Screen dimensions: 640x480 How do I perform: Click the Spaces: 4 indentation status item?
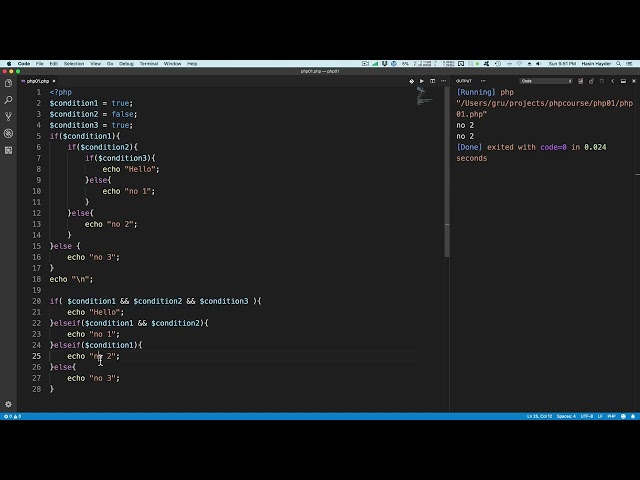tap(566, 416)
